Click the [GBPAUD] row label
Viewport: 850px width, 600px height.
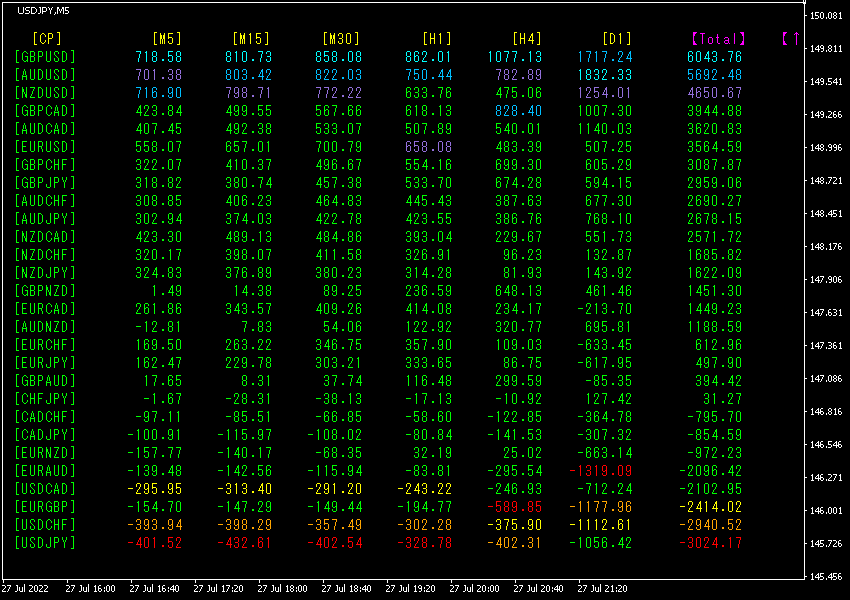(x=46, y=381)
